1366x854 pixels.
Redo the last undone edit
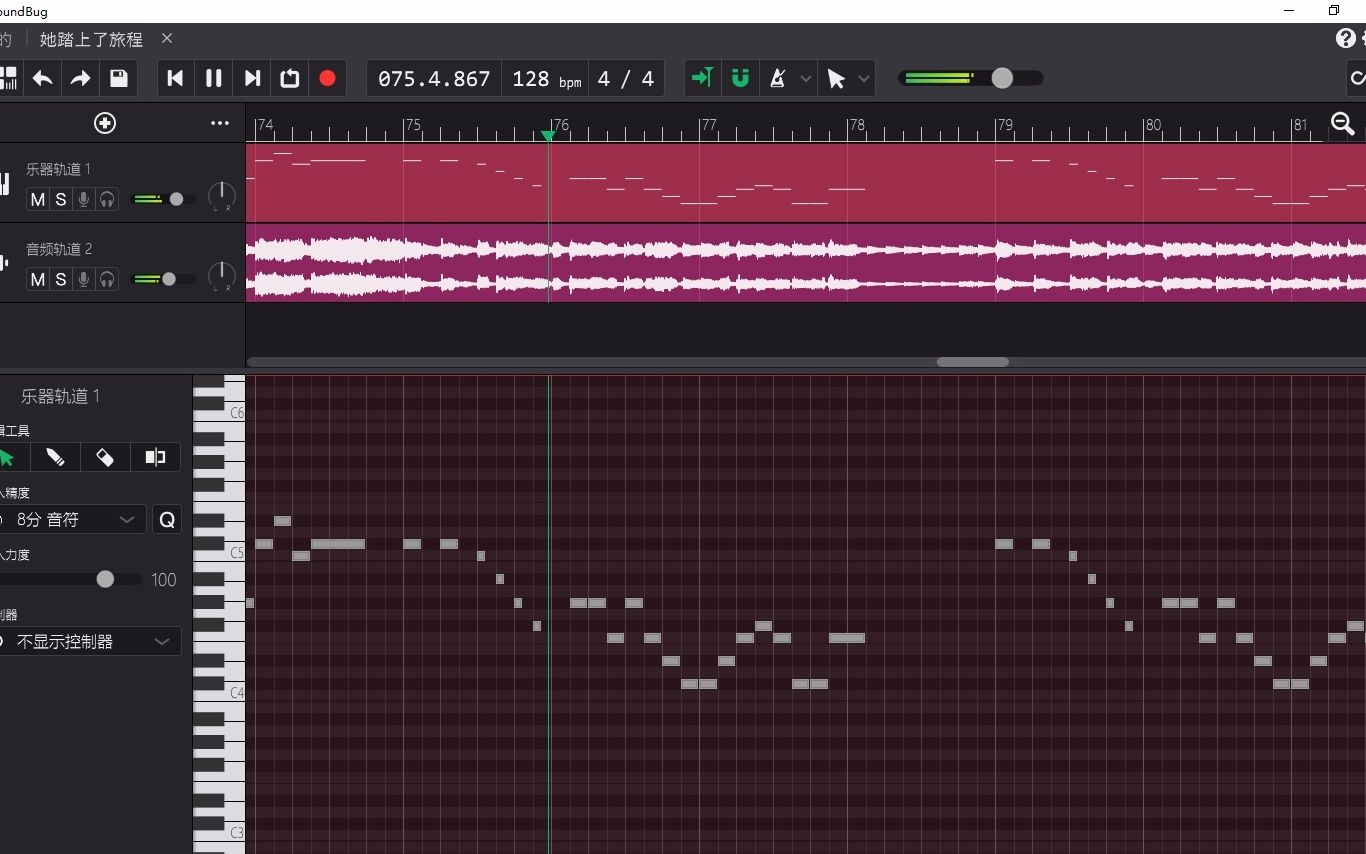[80, 78]
